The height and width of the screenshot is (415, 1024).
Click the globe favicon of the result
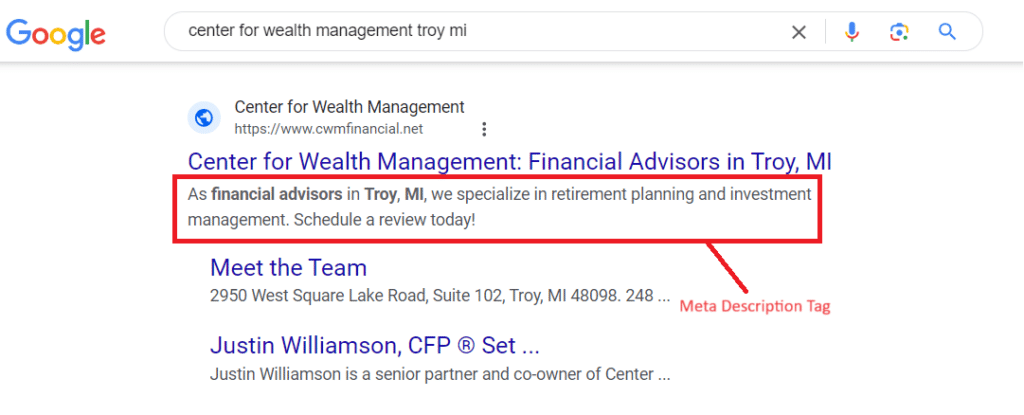click(x=204, y=118)
